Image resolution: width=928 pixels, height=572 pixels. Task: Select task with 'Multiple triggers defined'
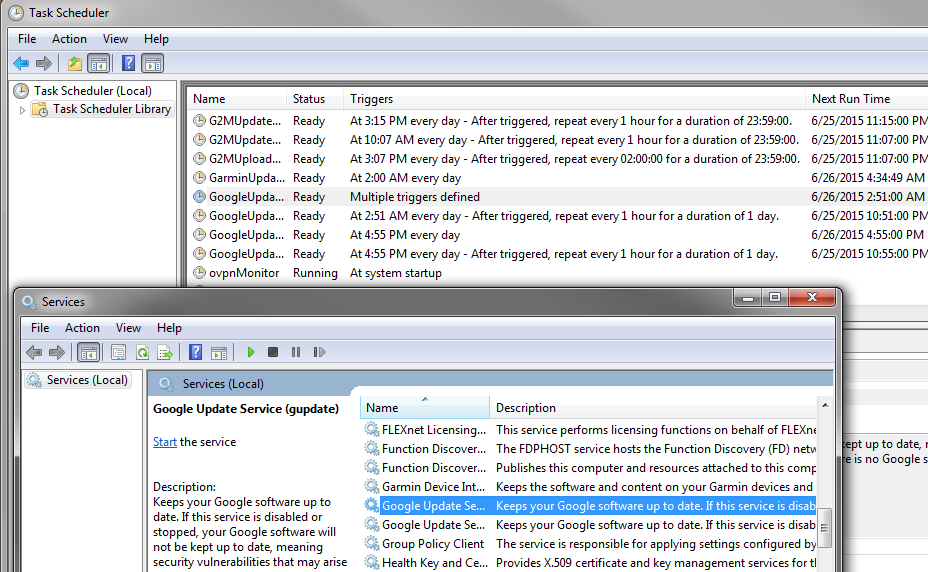[x=558, y=197]
